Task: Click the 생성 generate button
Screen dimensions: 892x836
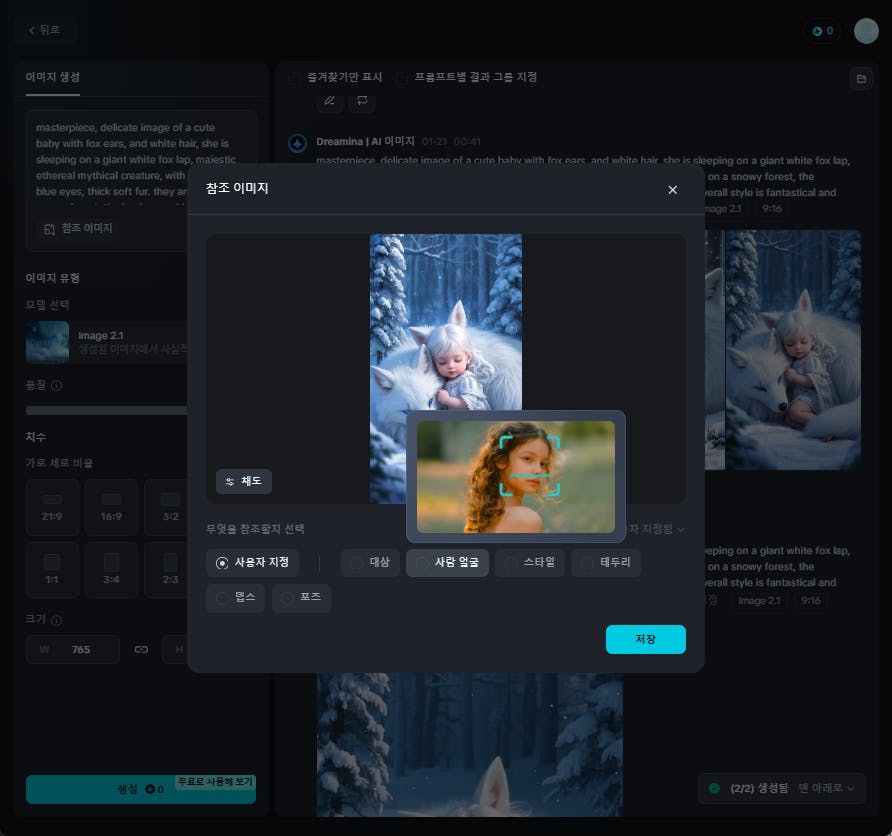Action: point(141,789)
